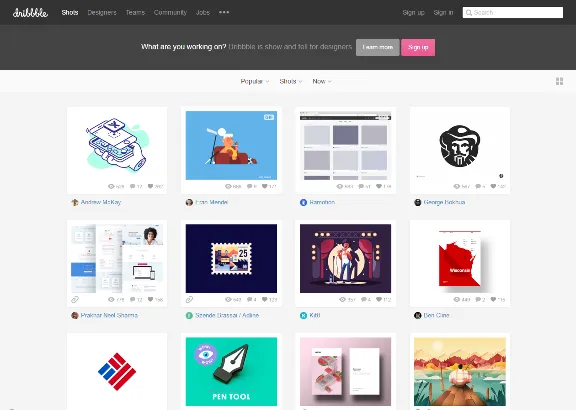Switch shot grid size with grid icon
Screen dimensions: 576x410
pos(559,81)
